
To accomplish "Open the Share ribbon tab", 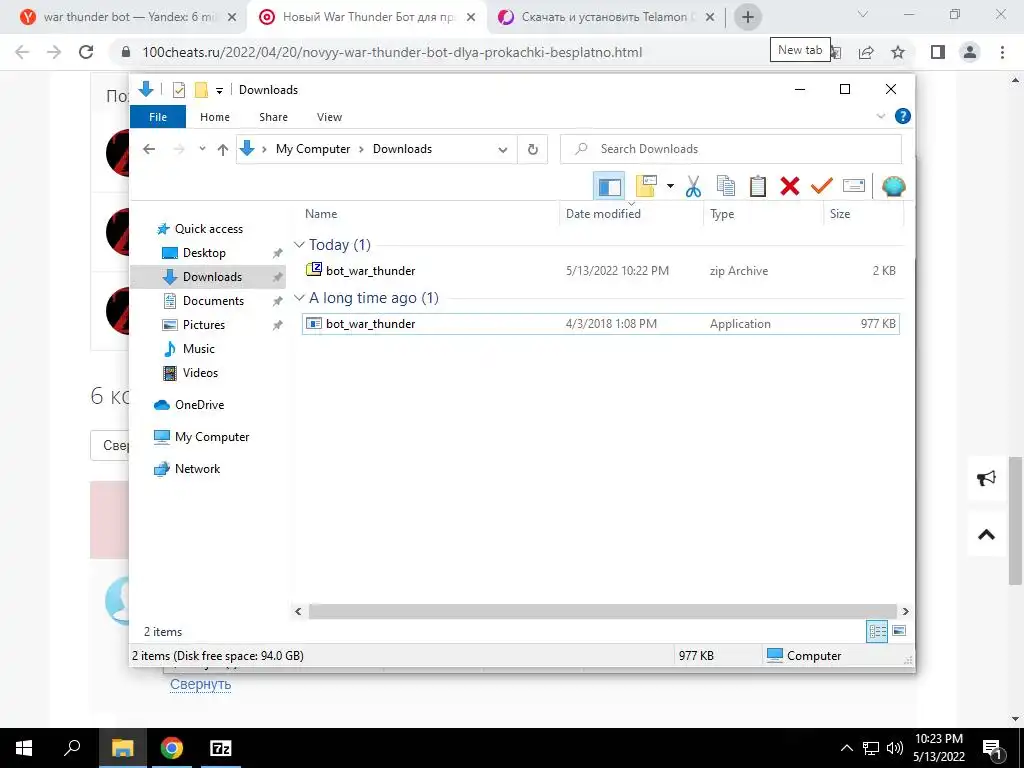I will coord(273,117).
